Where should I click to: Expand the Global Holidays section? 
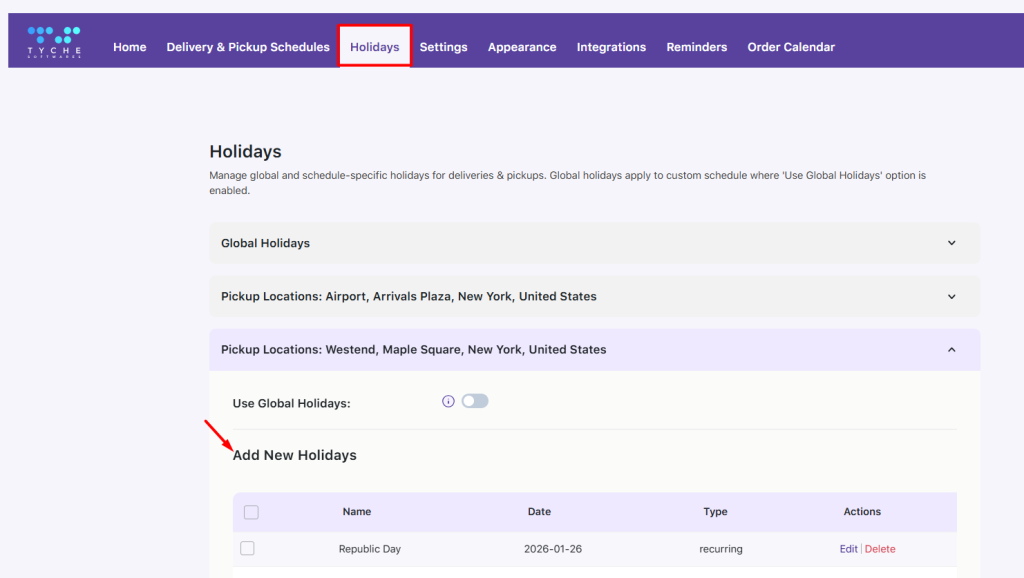[x=594, y=242]
